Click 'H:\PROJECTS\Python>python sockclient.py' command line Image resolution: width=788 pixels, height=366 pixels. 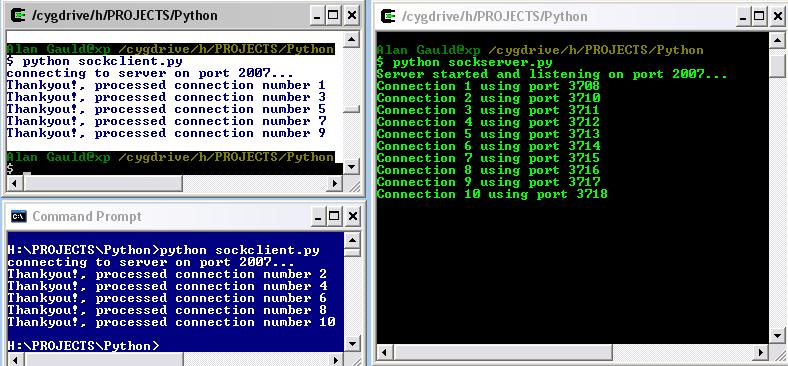pos(163,250)
